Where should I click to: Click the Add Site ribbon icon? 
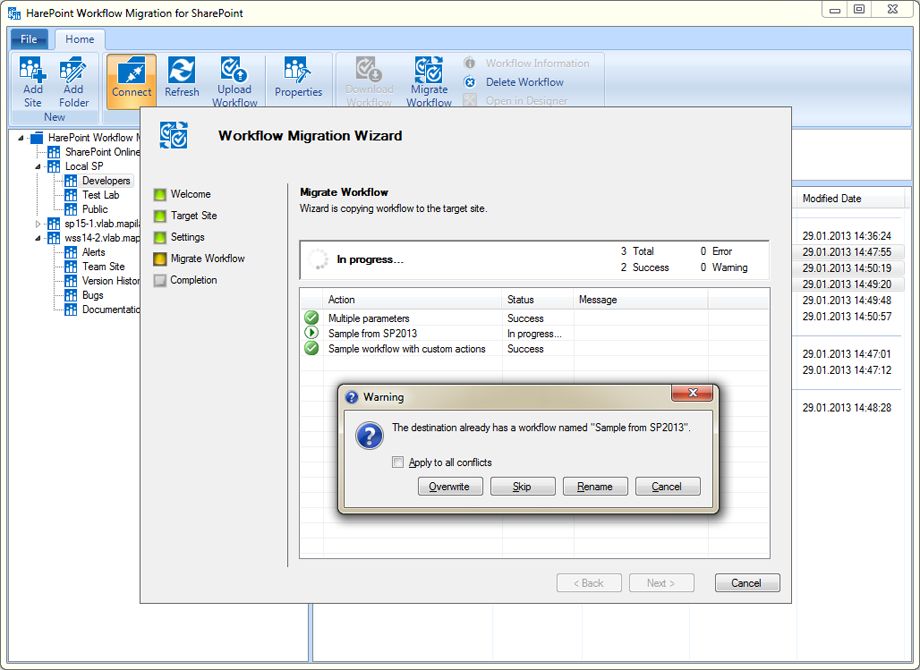32,69
